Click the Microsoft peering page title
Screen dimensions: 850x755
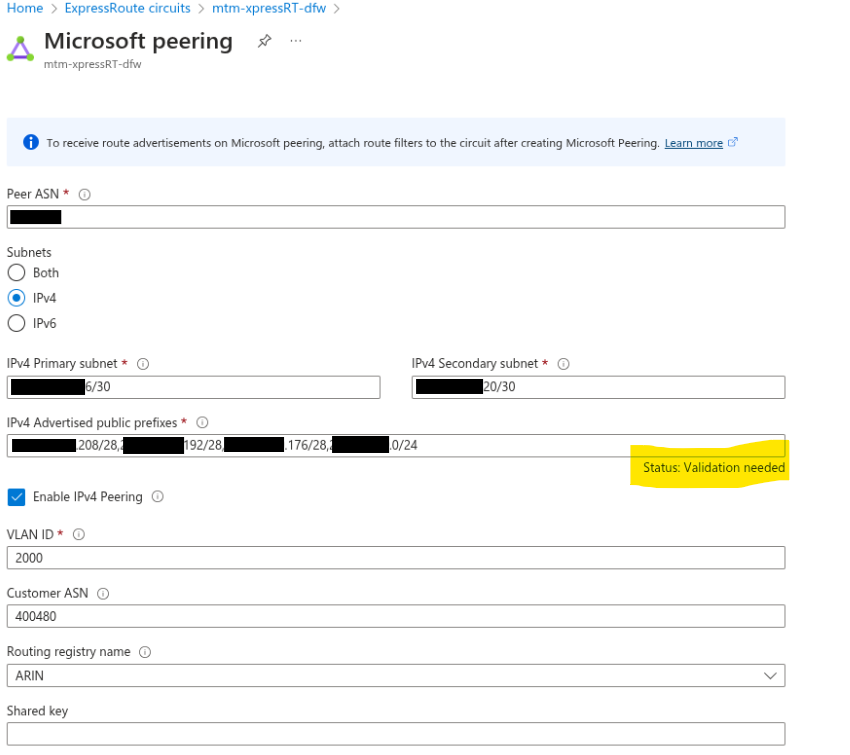pos(138,41)
